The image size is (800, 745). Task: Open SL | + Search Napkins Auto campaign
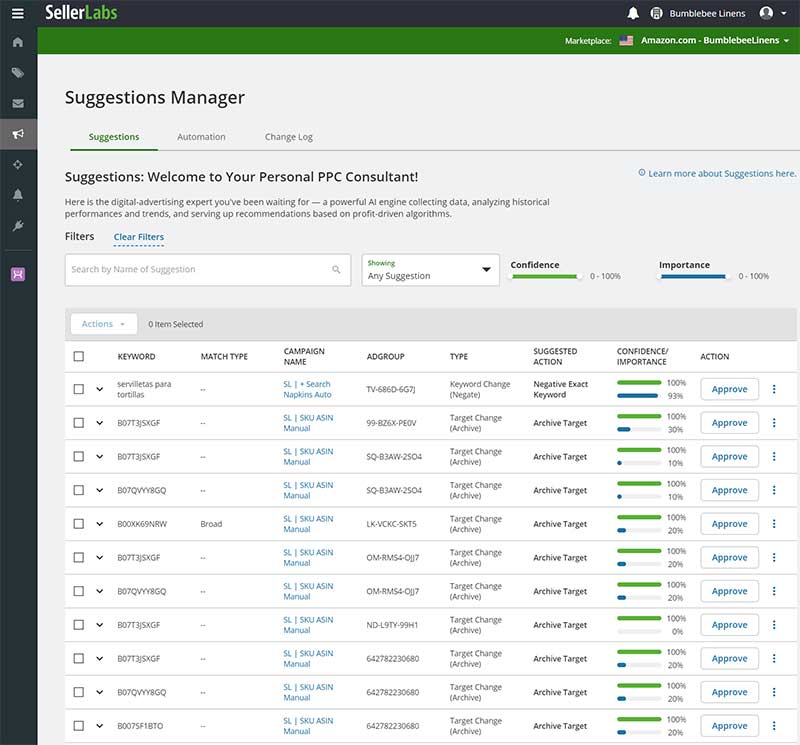pyautogui.click(x=307, y=389)
